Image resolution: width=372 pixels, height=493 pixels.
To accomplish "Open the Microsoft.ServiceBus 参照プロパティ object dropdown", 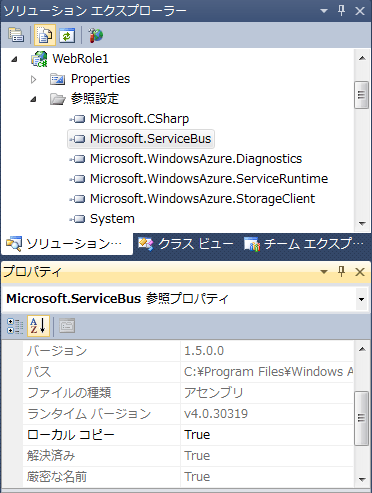I will pyautogui.click(x=361, y=299).
